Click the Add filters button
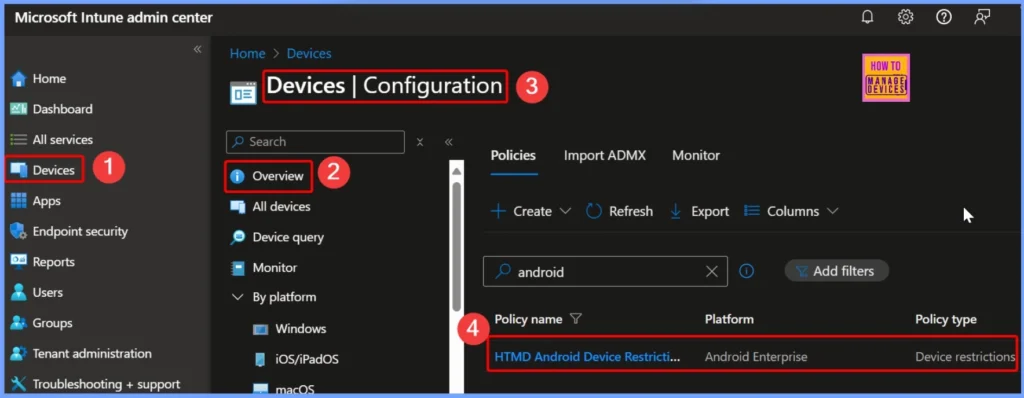1024x398 pixels. tap(837, 271)
